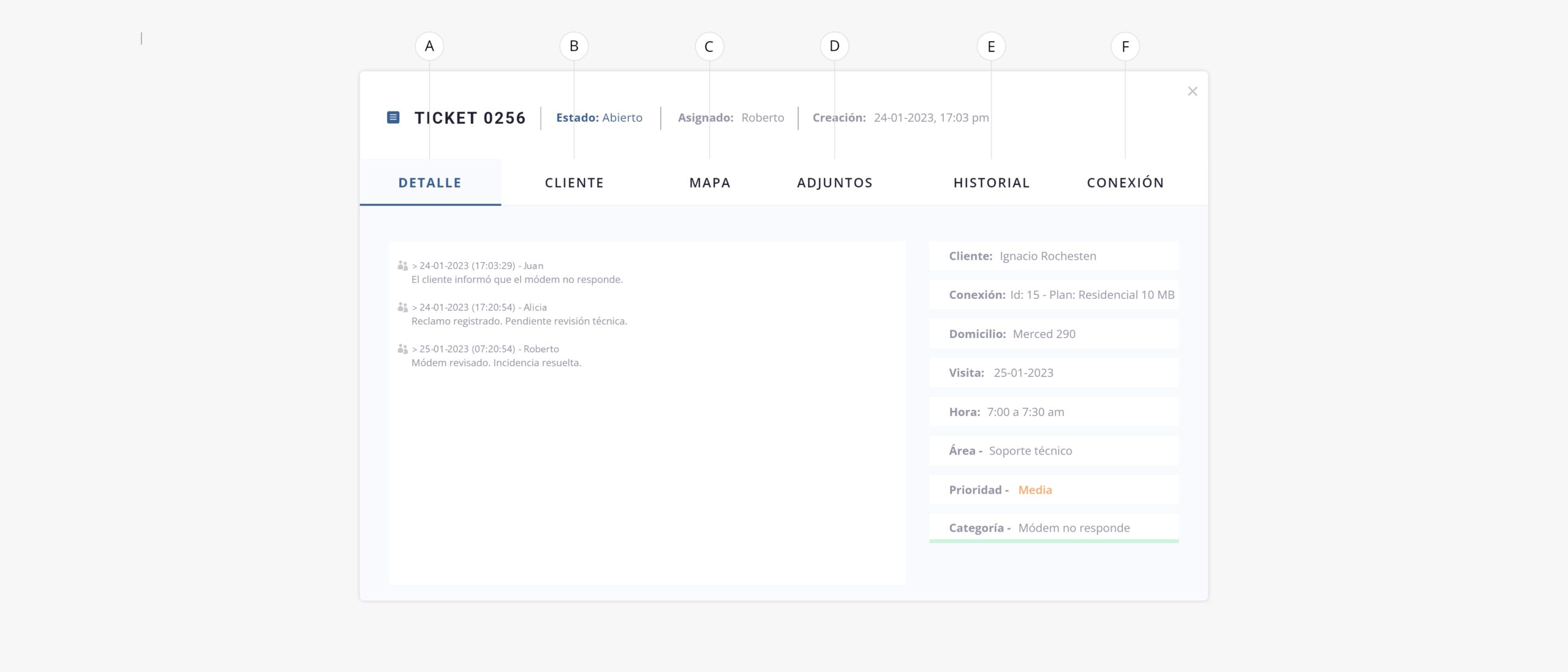
Task: Click user icon next to Juan's entry
Action: pos(402,265)
